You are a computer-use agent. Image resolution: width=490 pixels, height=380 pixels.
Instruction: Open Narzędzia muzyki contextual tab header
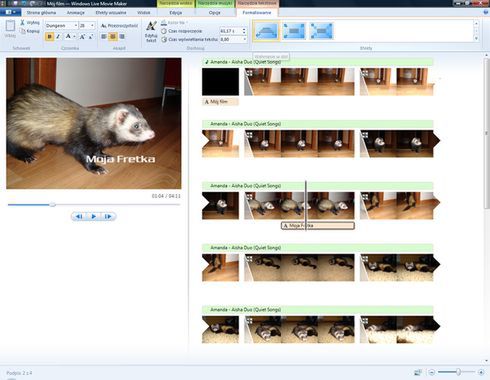pyautogui.click(x=215, y=3)
